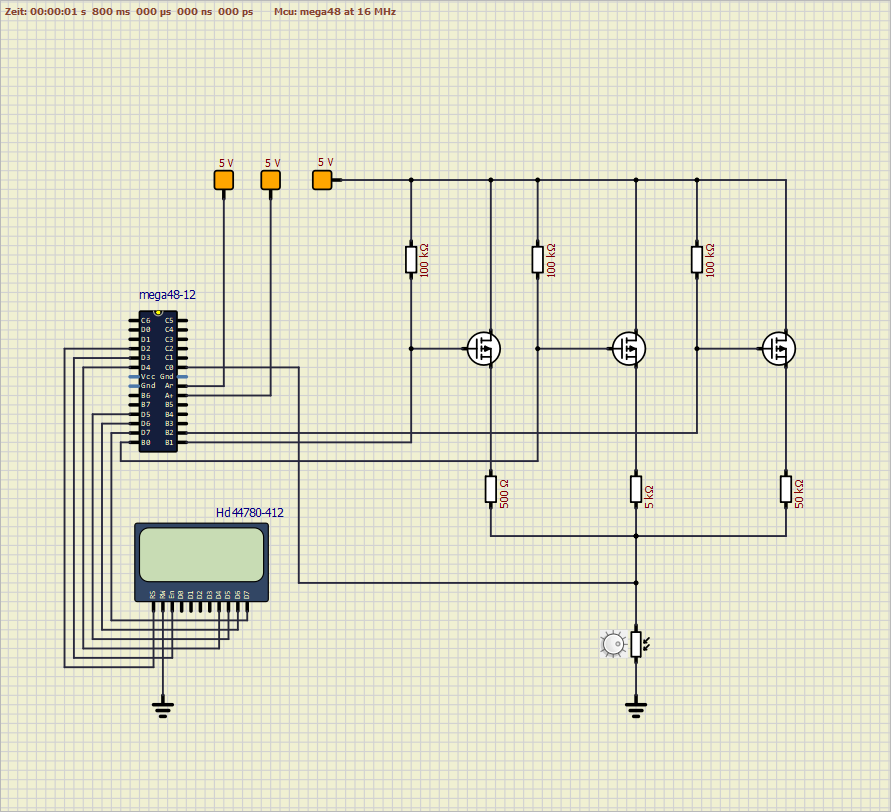Image resolution: width=891 pixels, height=812 pixels.
Task: Click the C5 pin on the mega48
Action: pyautogui.click(x=182, y=320)
